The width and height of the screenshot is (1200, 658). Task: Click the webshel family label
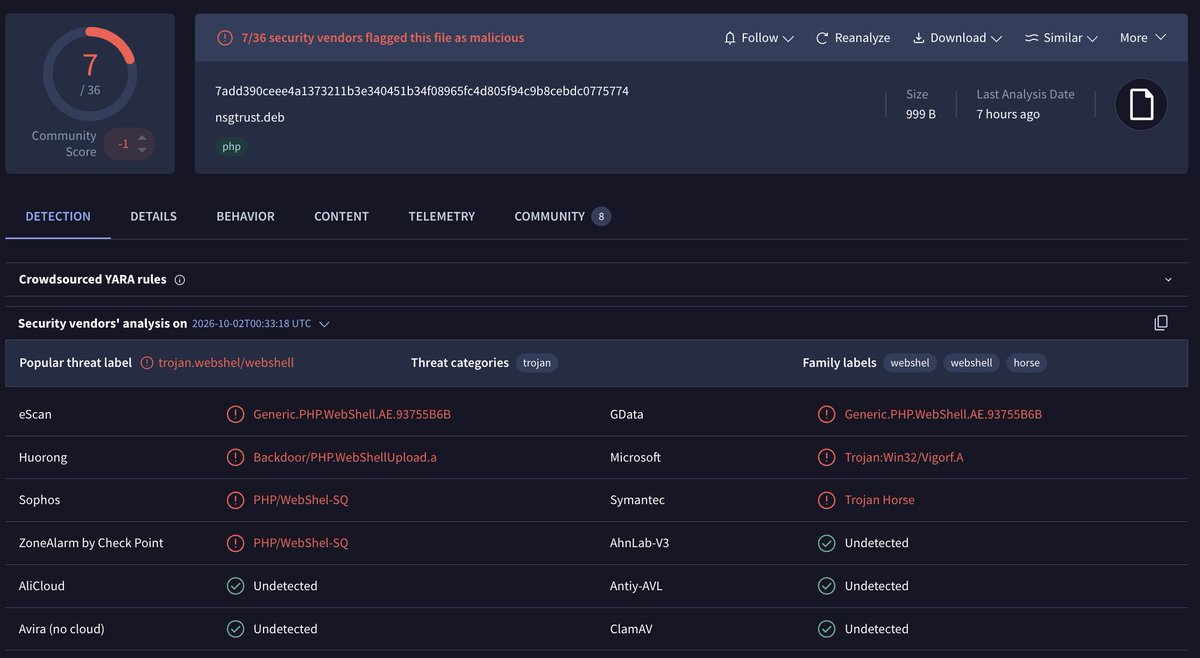pyautogui.click(x=910, y=363)
